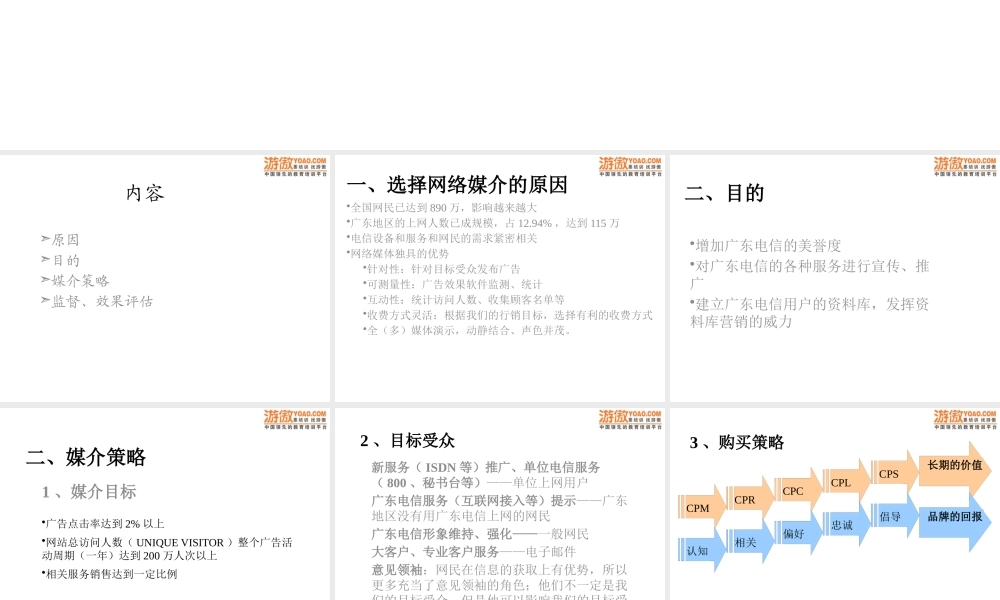
Task: Select the orange CPM arrow shape
Action: point(702,508)
